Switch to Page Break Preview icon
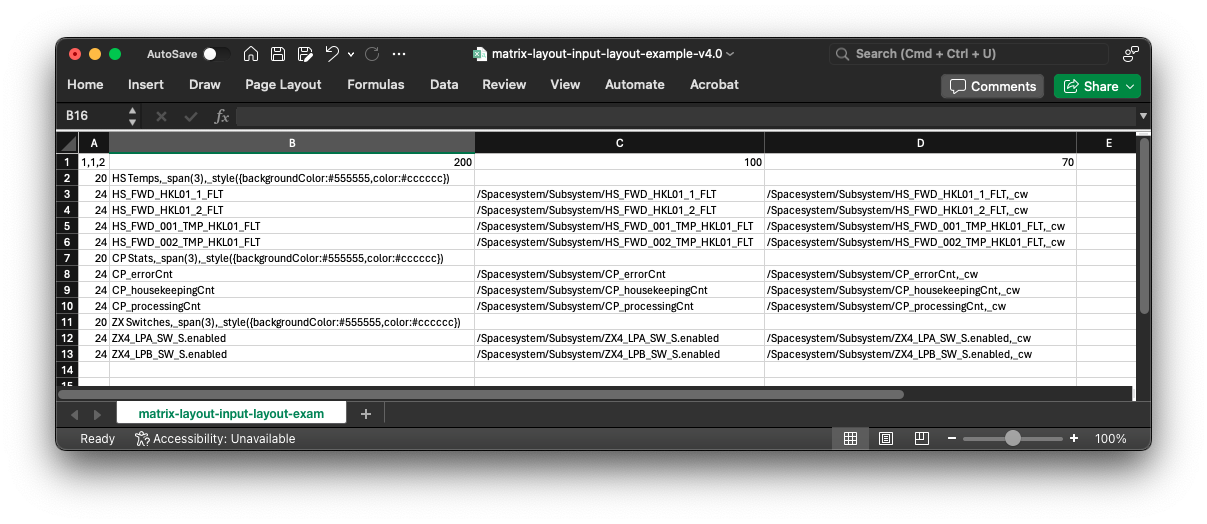Screen dimensions: 1207x524 pyautogui.click(x=922, y=438)
